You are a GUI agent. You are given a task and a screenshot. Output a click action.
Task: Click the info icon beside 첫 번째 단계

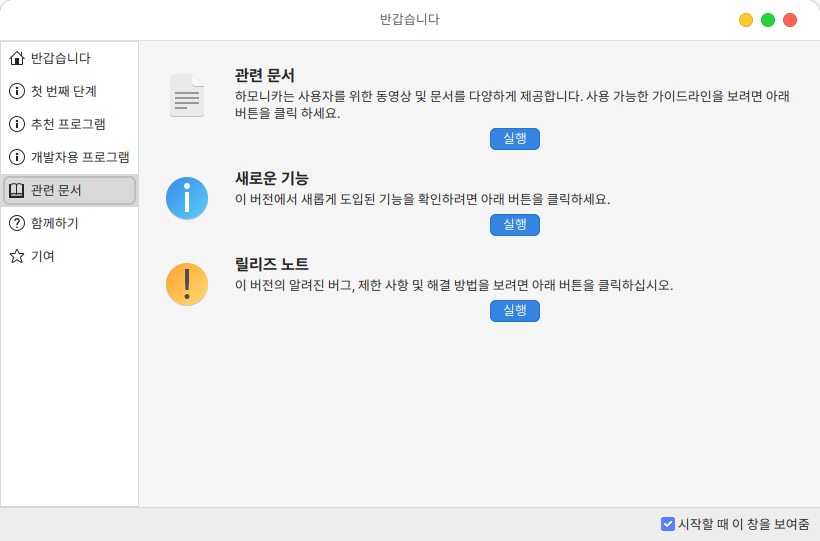(17, 91)
